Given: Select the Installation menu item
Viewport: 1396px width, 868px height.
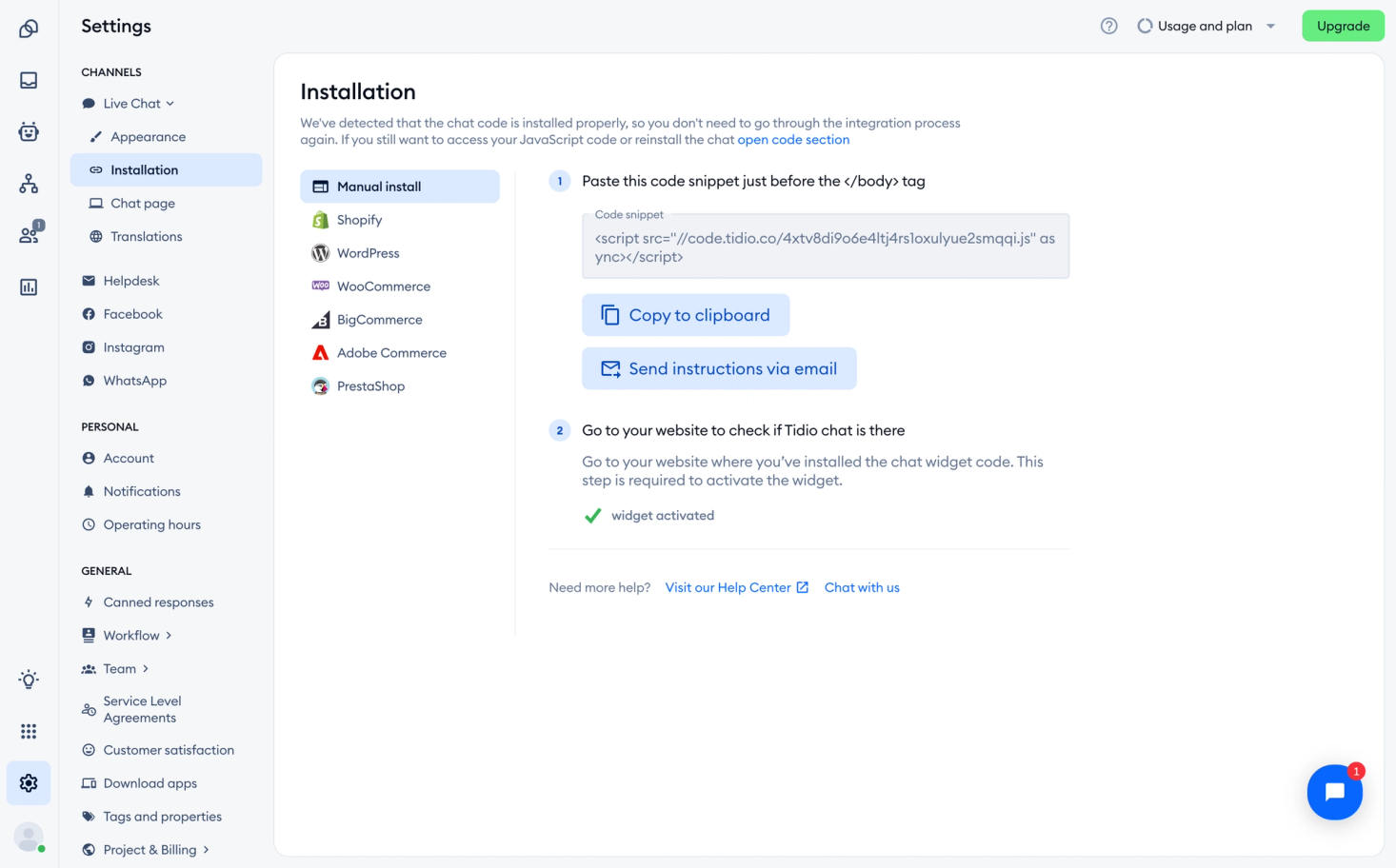Looking at the screenshot, I should 167,170.
